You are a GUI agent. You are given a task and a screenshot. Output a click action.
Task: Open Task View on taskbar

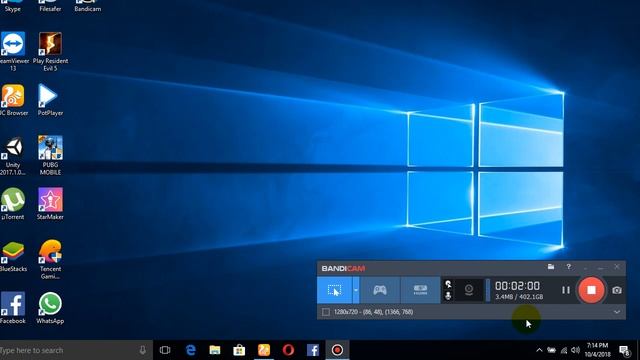coord(165,350)
